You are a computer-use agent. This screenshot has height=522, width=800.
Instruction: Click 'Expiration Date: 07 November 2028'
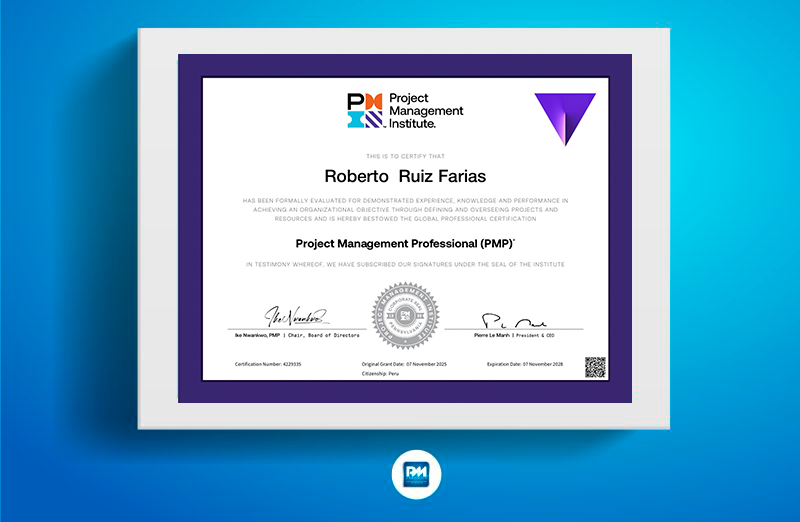click(525, 364)
